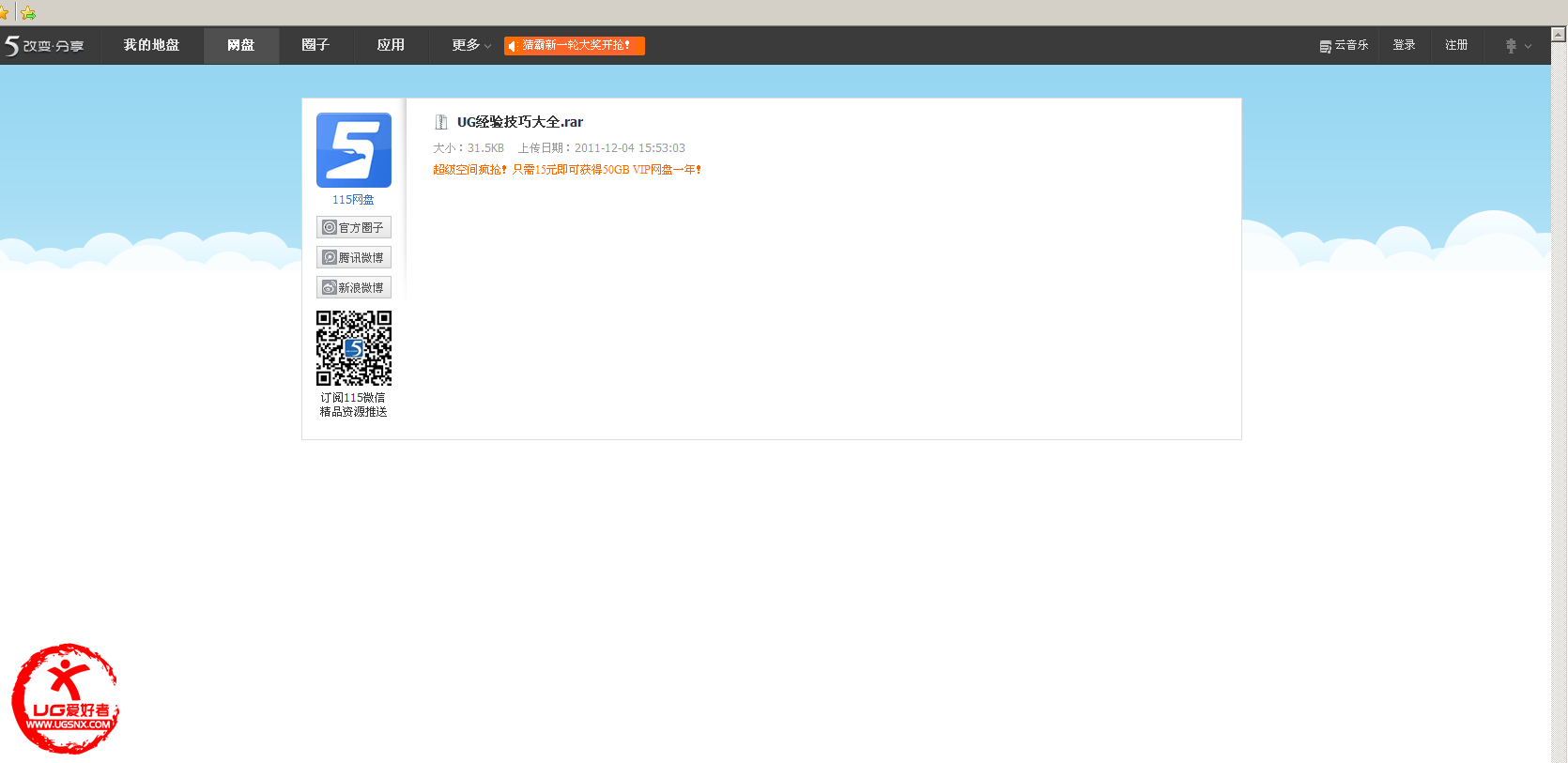1568x763 pixels.
Task: Click the scrollbar up arrow
Action: pyautogui.click(x=1559, y=34)
